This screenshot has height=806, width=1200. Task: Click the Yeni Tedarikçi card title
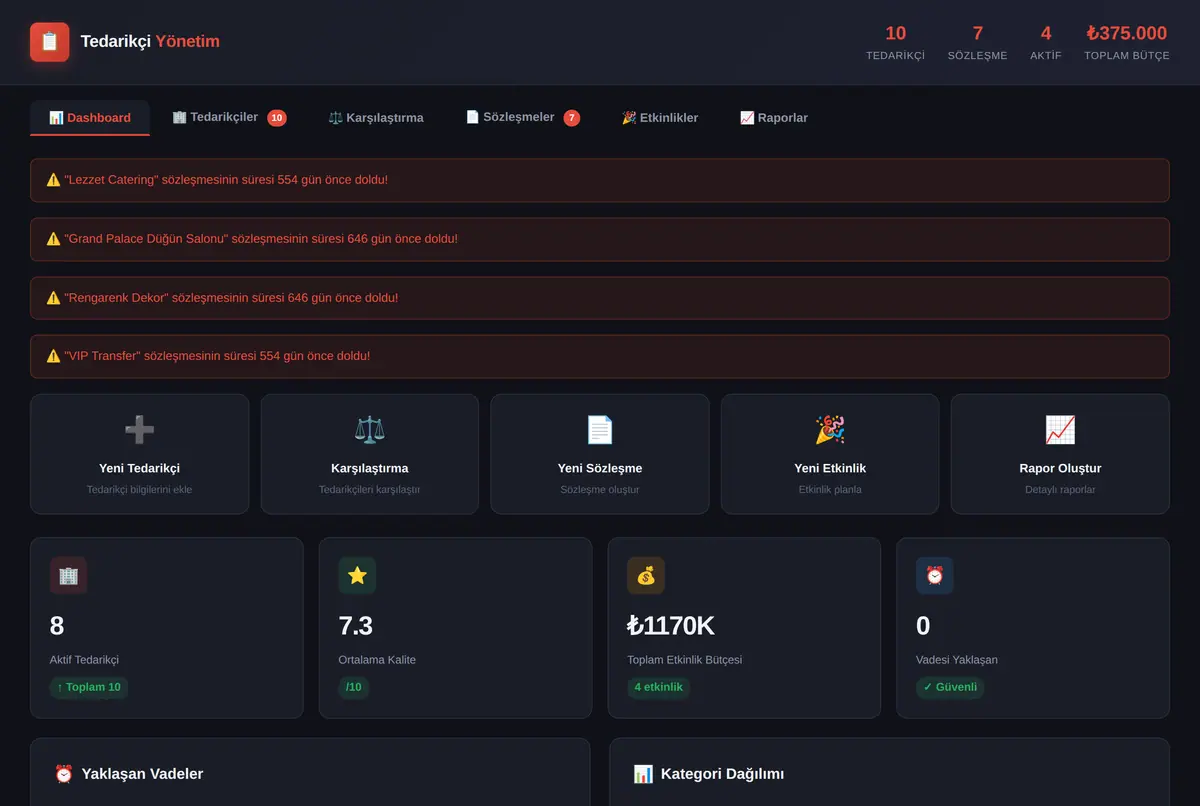(x=140, y=468)
